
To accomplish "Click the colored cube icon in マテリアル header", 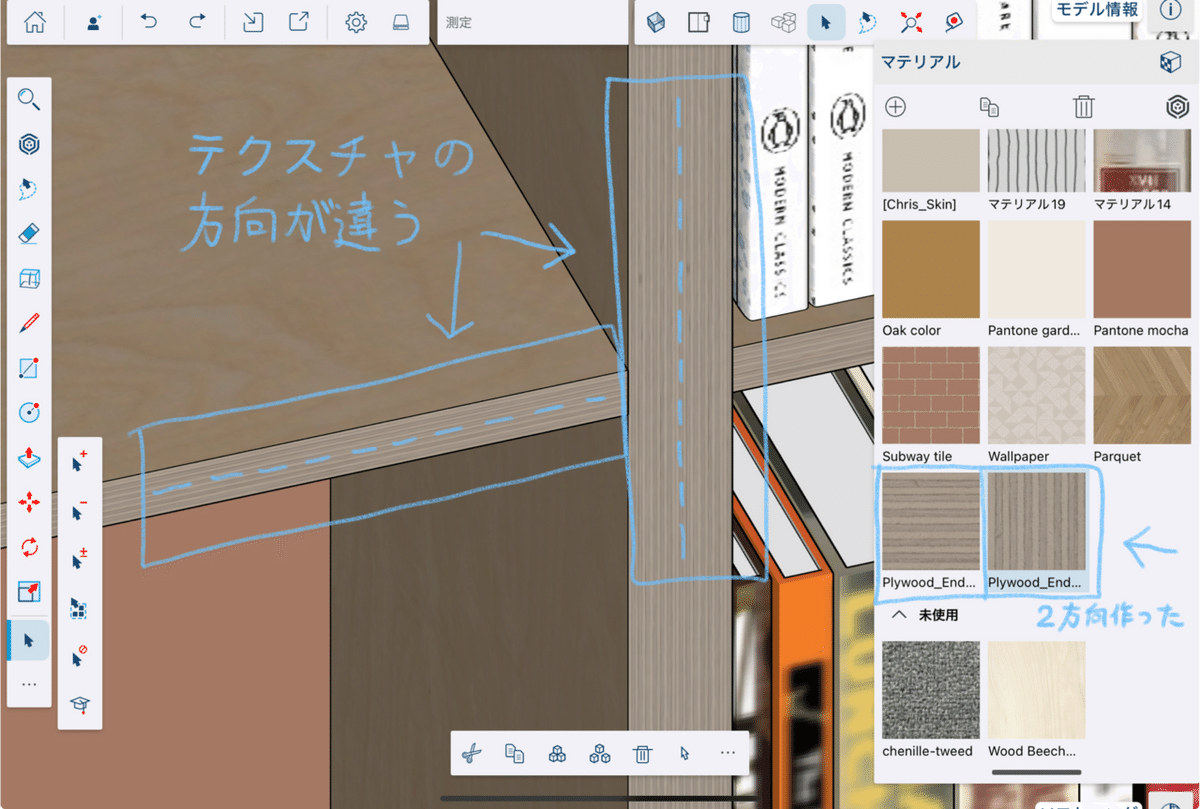I will [x=1170, y=63].
